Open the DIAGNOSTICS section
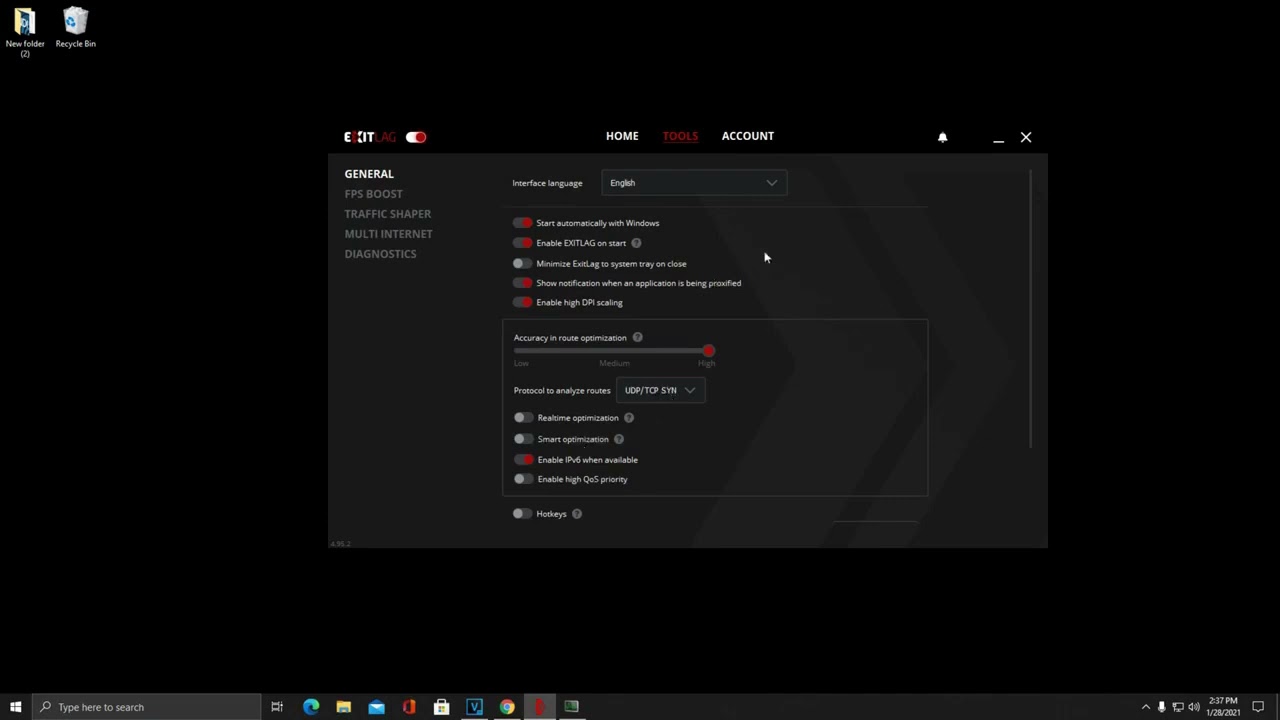This screenshot has height=720, width=1280. click(381, 254)
